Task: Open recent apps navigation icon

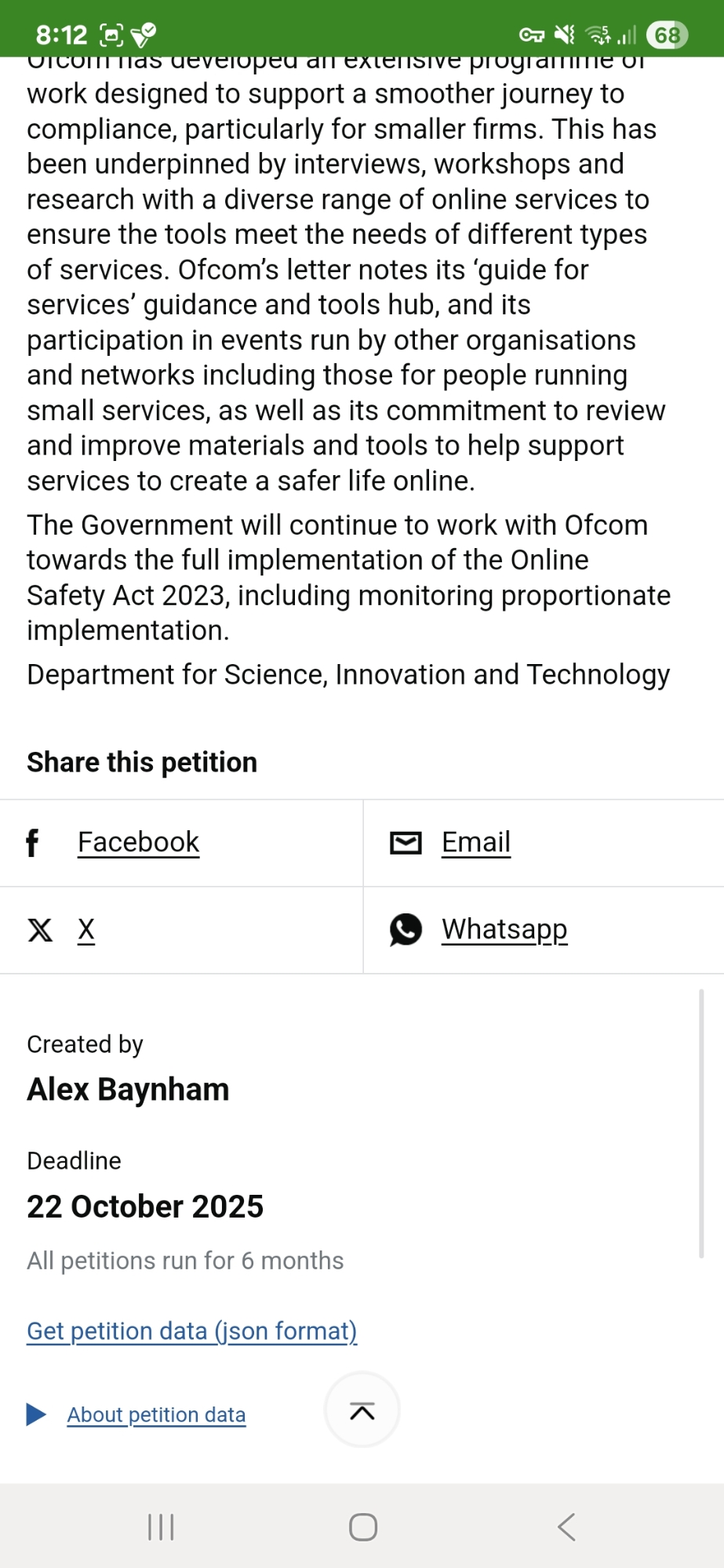Action: point(161,1526)
